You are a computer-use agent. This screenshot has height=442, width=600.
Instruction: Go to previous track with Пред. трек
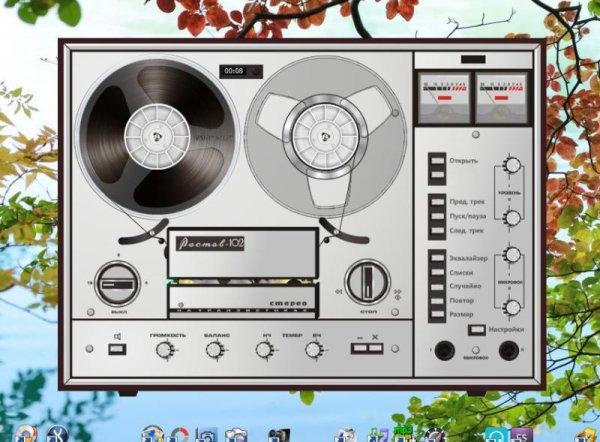pos(437,202)
